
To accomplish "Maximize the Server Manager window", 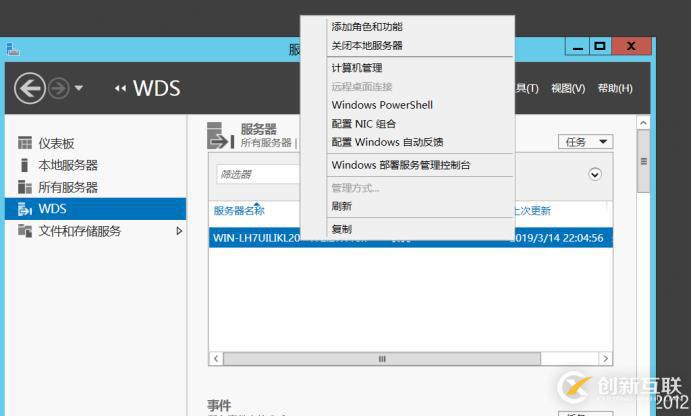I will pyautogui.click(x=600, y=46).
